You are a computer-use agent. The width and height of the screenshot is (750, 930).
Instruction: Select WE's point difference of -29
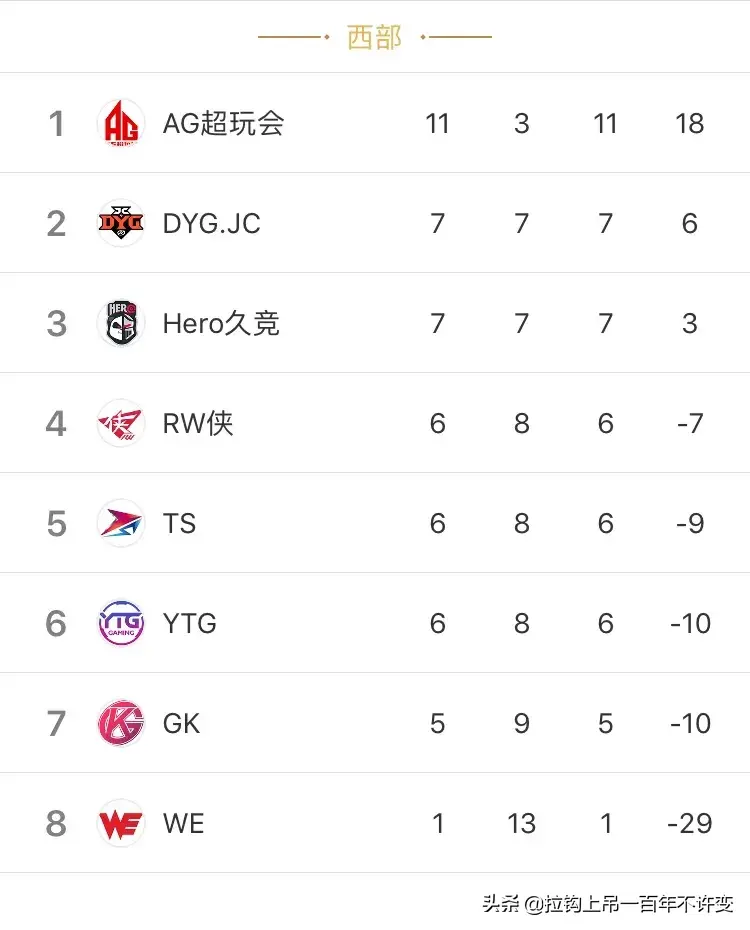(689, 823)
